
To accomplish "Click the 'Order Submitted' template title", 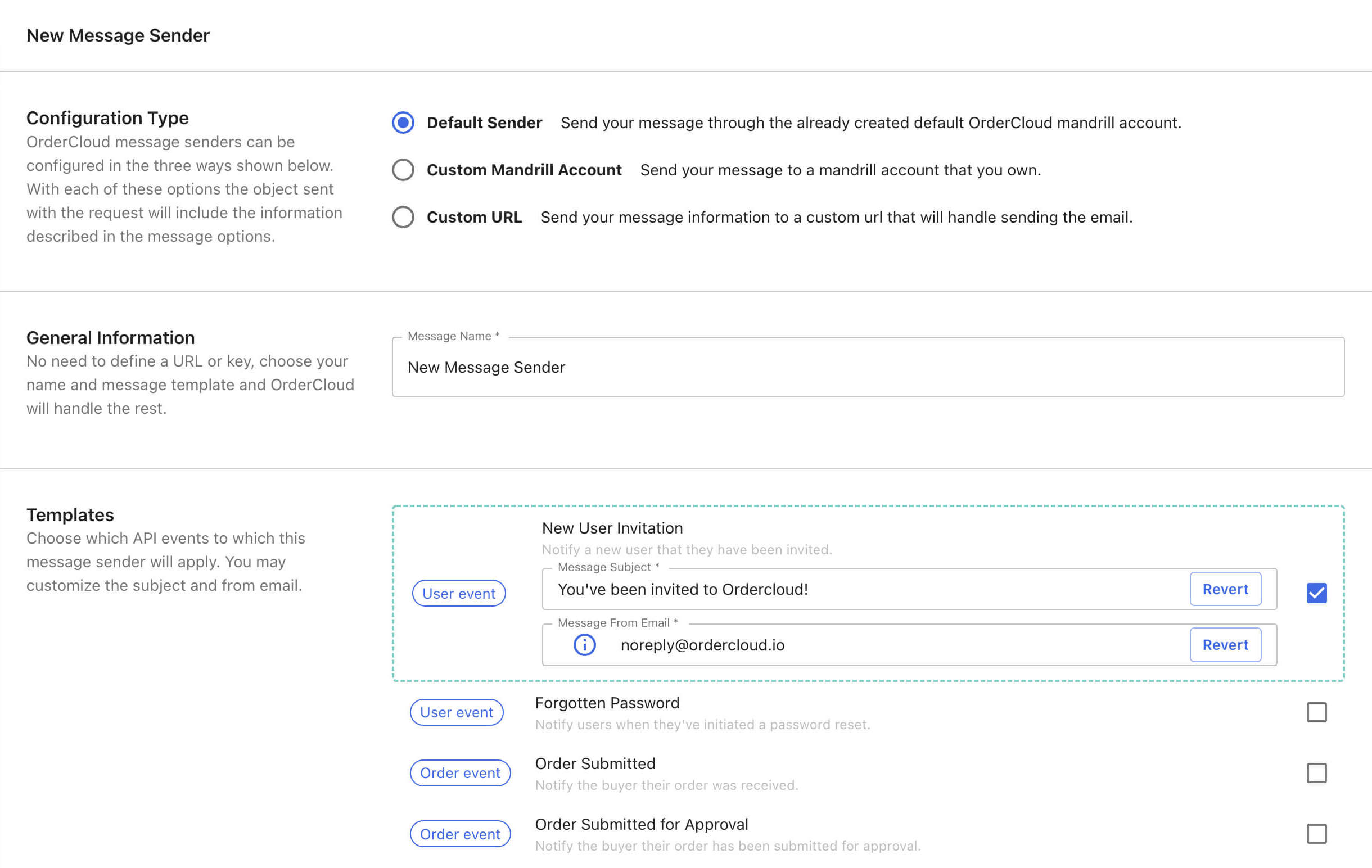I will [x=595, y=763].
